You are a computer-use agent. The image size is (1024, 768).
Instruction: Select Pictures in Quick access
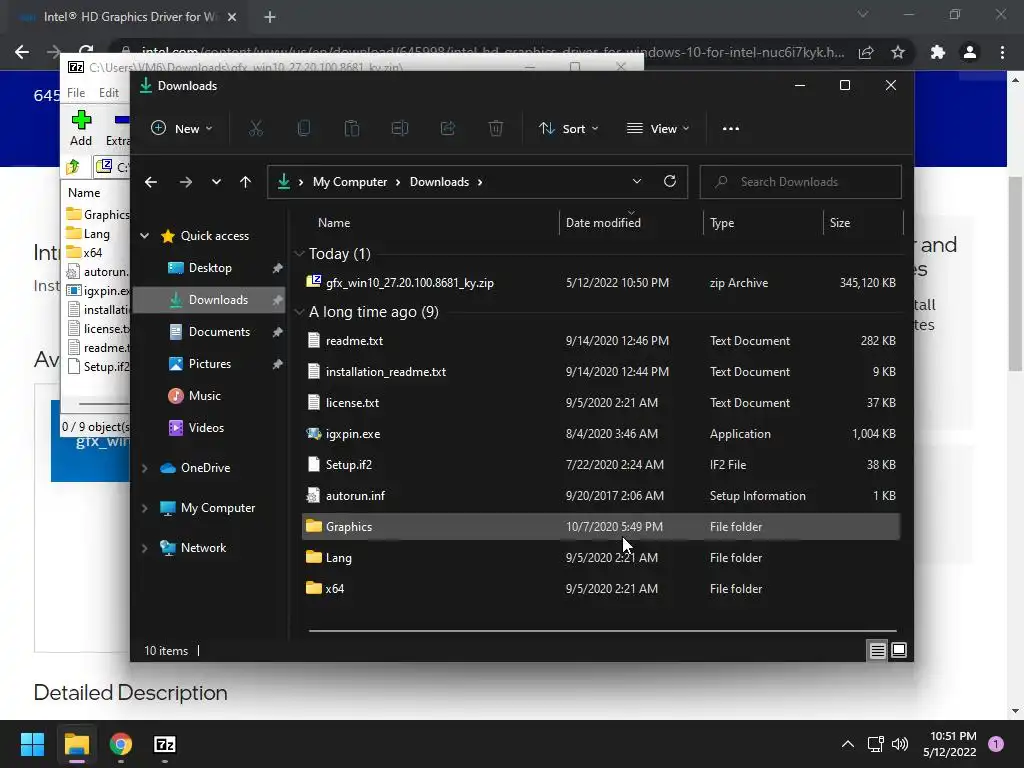click(209, 364)
